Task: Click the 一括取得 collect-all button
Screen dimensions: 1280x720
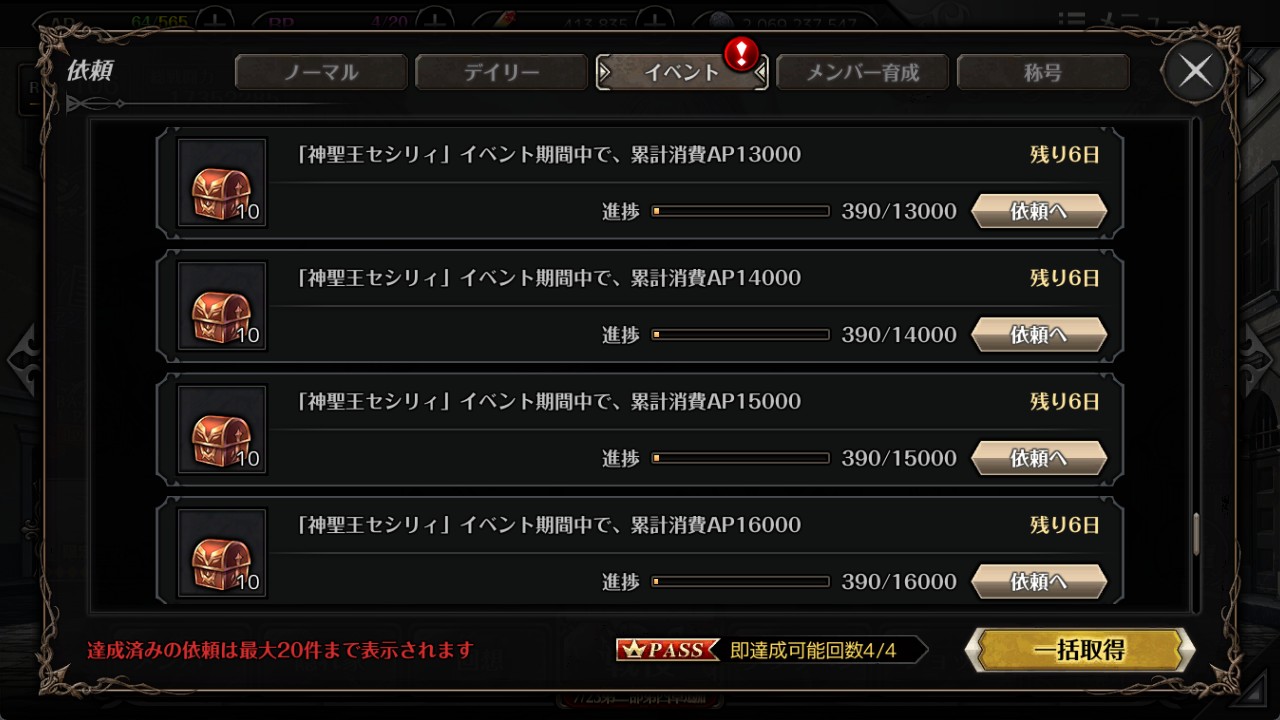Action: 1080,650
